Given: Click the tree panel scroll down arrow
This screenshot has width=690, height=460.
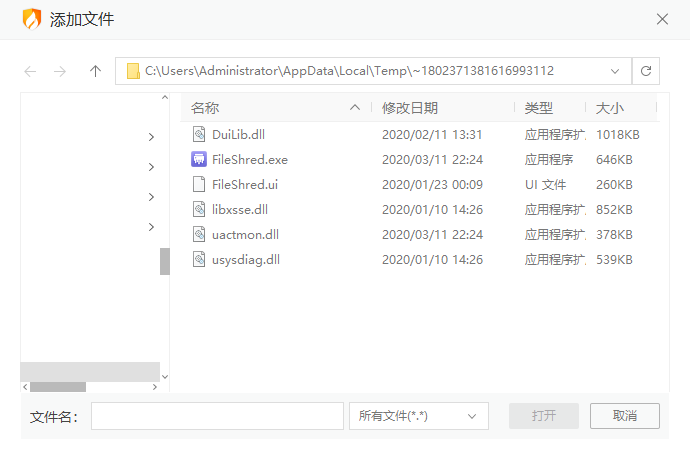Looking at the screenshot, I should (x=165, y=377).
